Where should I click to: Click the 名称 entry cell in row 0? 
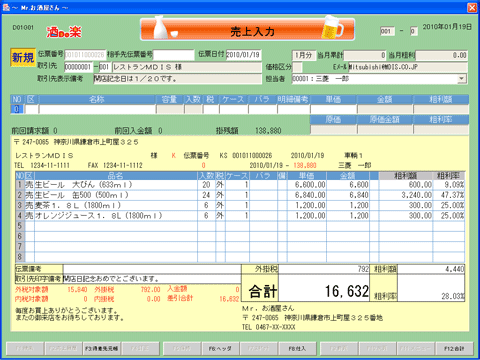(x=97, y=109)
